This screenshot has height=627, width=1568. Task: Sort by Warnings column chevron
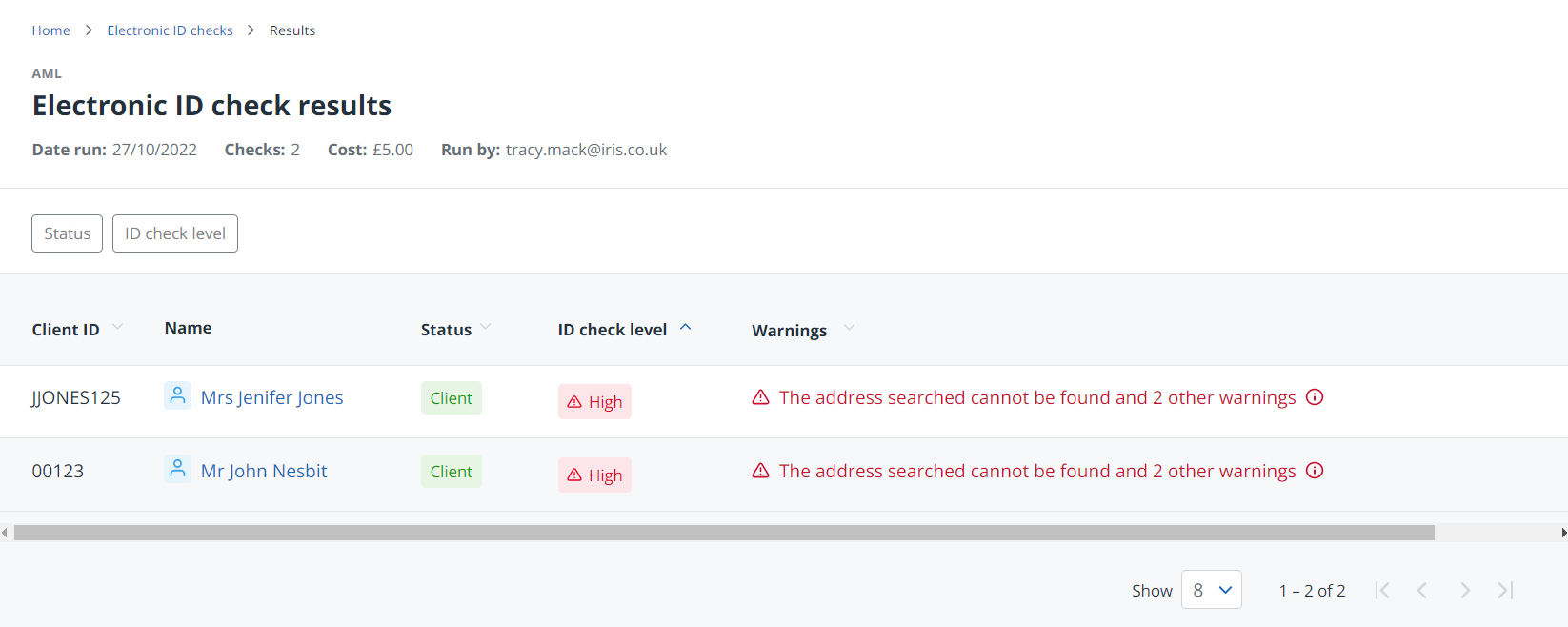coord(849,328)
